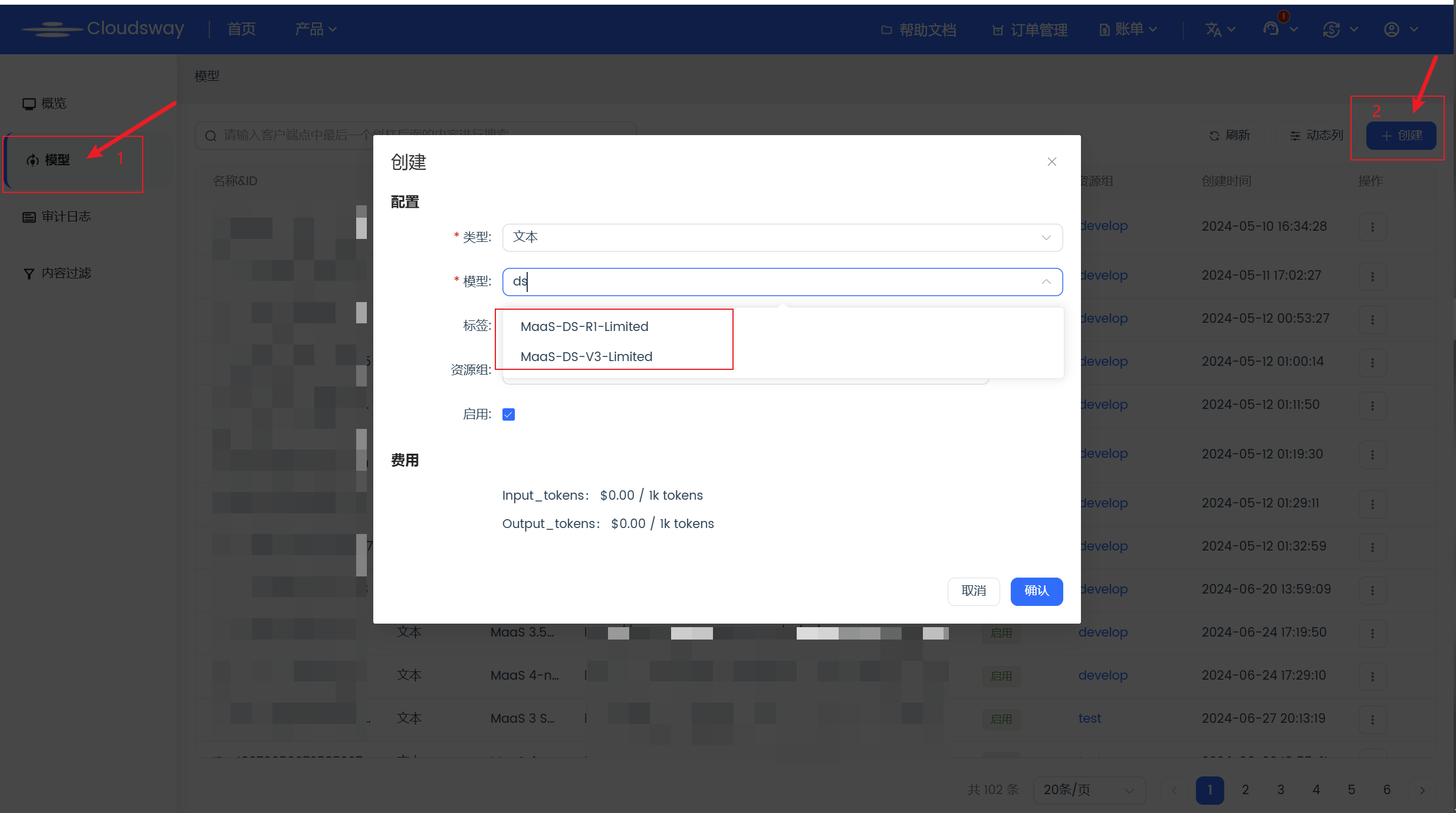Expand the 类型 type dropdown

[x=781, y=237]
